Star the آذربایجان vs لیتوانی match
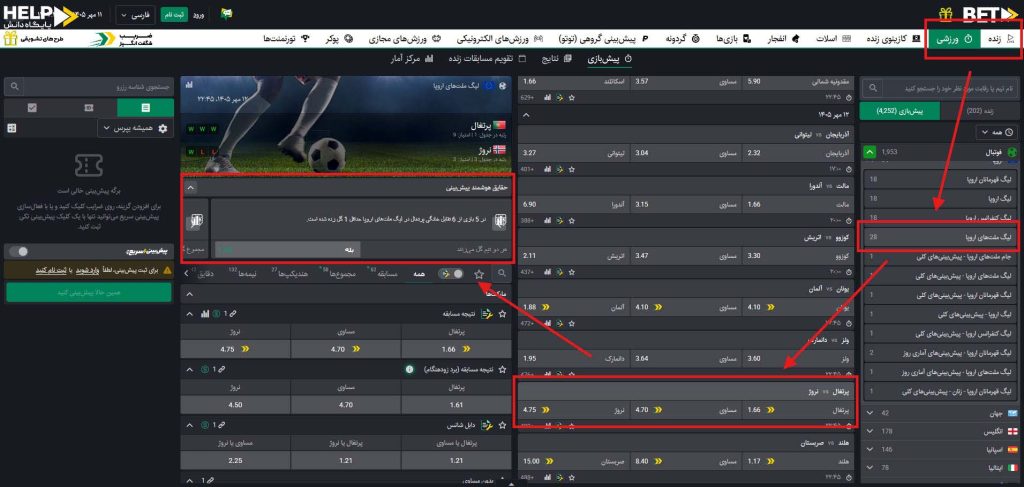1024x487 pixels. click(569, 169)
